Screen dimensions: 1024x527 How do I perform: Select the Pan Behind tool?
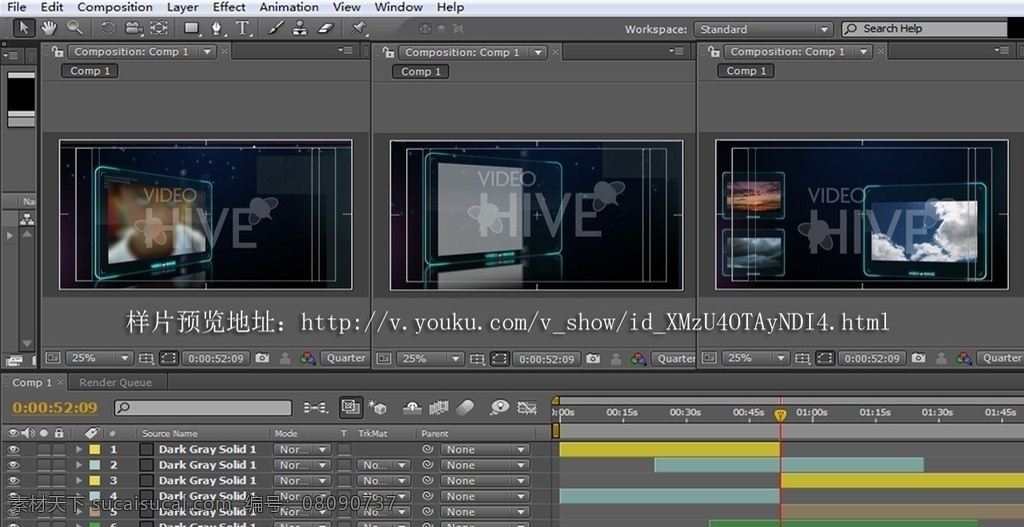159,28
